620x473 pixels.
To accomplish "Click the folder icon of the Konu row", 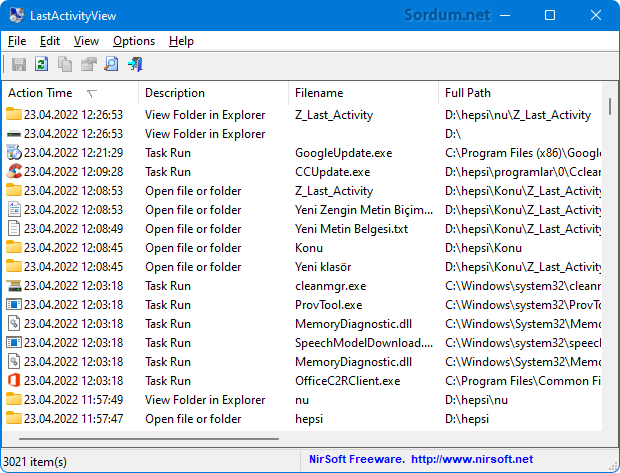I will tap(14, 247).
